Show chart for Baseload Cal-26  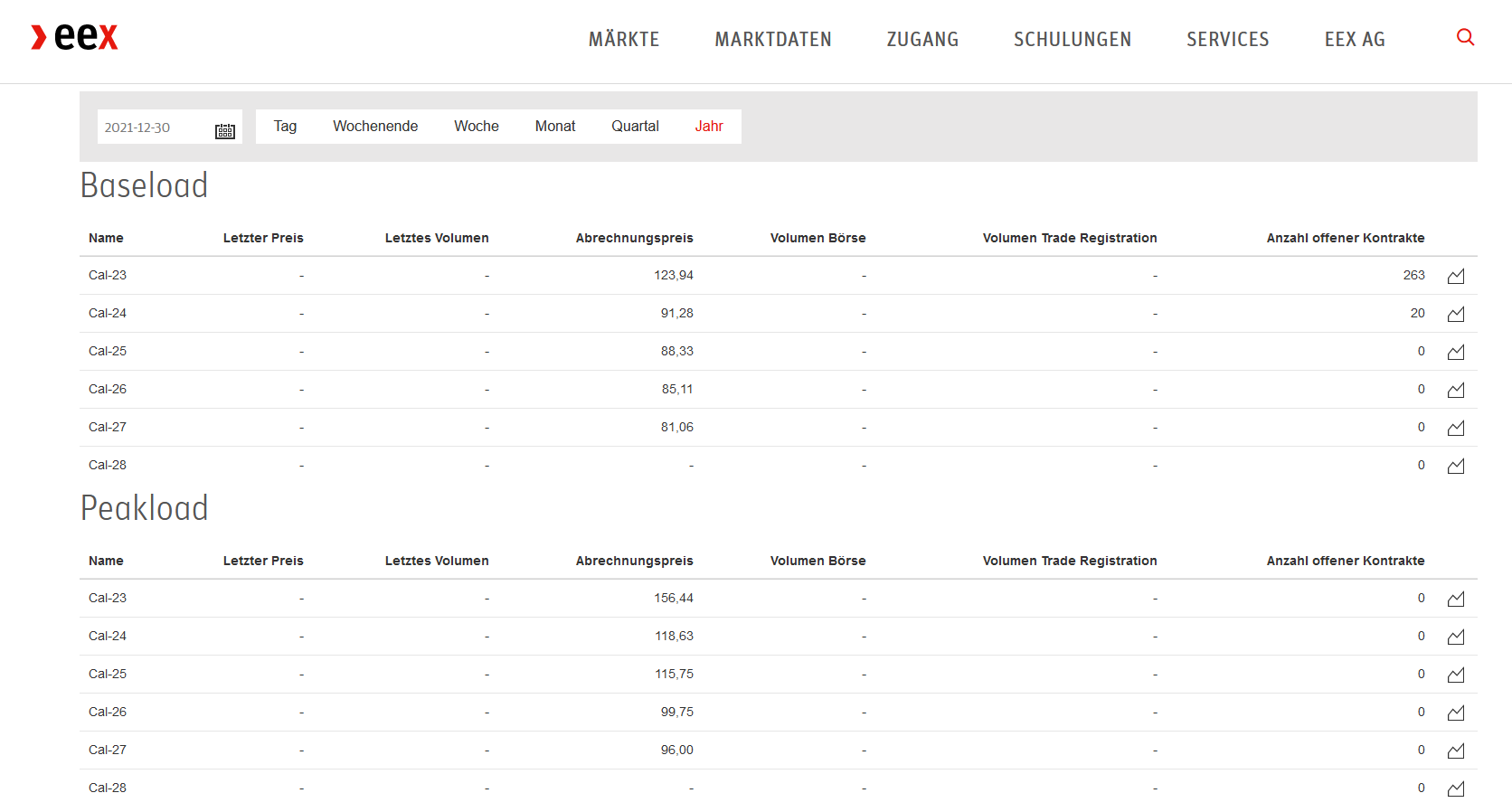click(x=1456, y=390)
